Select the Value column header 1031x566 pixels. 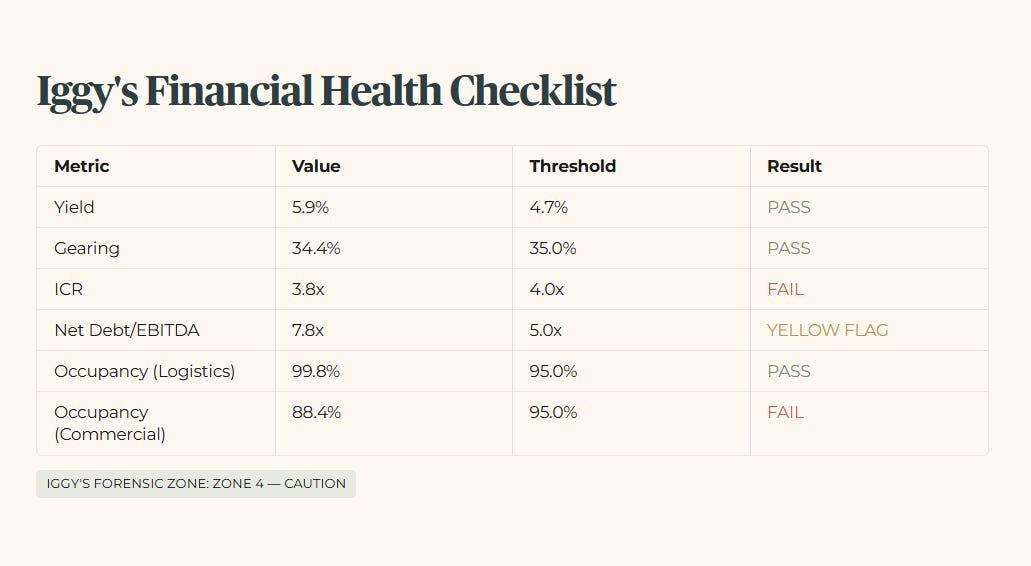click(x=316, y=166)
